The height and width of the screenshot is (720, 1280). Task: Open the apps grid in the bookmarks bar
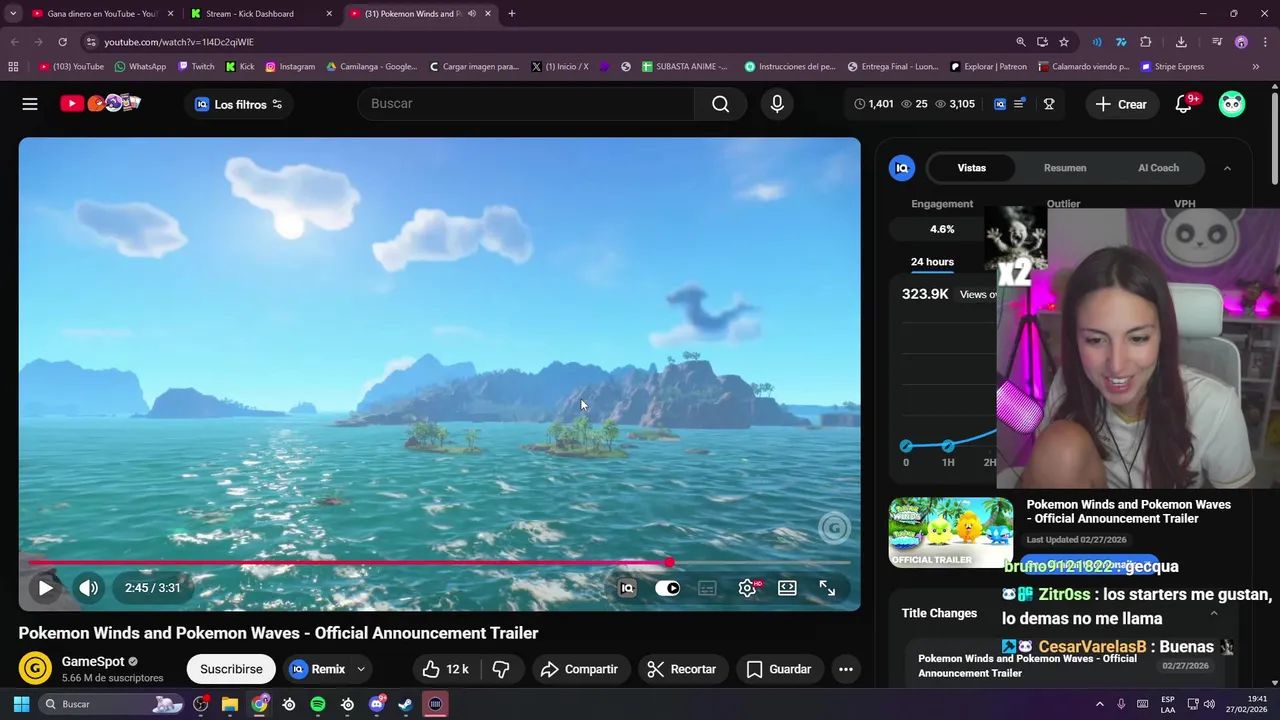pos(13,67)
